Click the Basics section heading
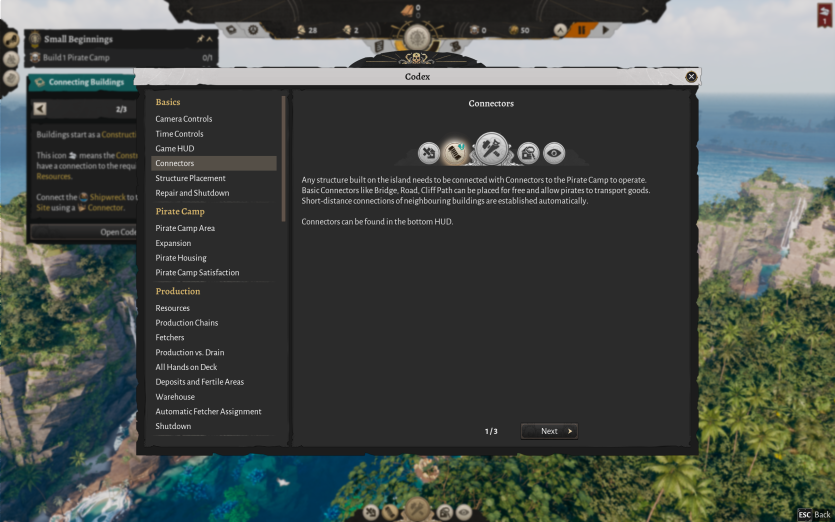 click(168, 102)
